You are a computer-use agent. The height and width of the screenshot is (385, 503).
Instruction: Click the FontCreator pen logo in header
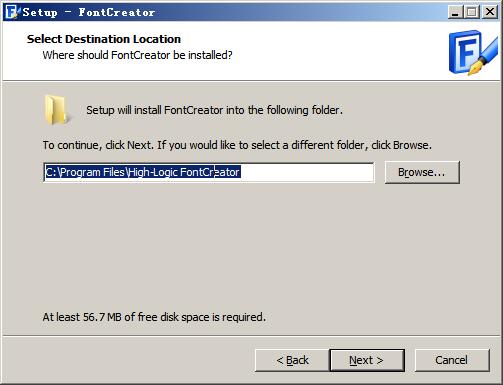(x=473, y=52)
